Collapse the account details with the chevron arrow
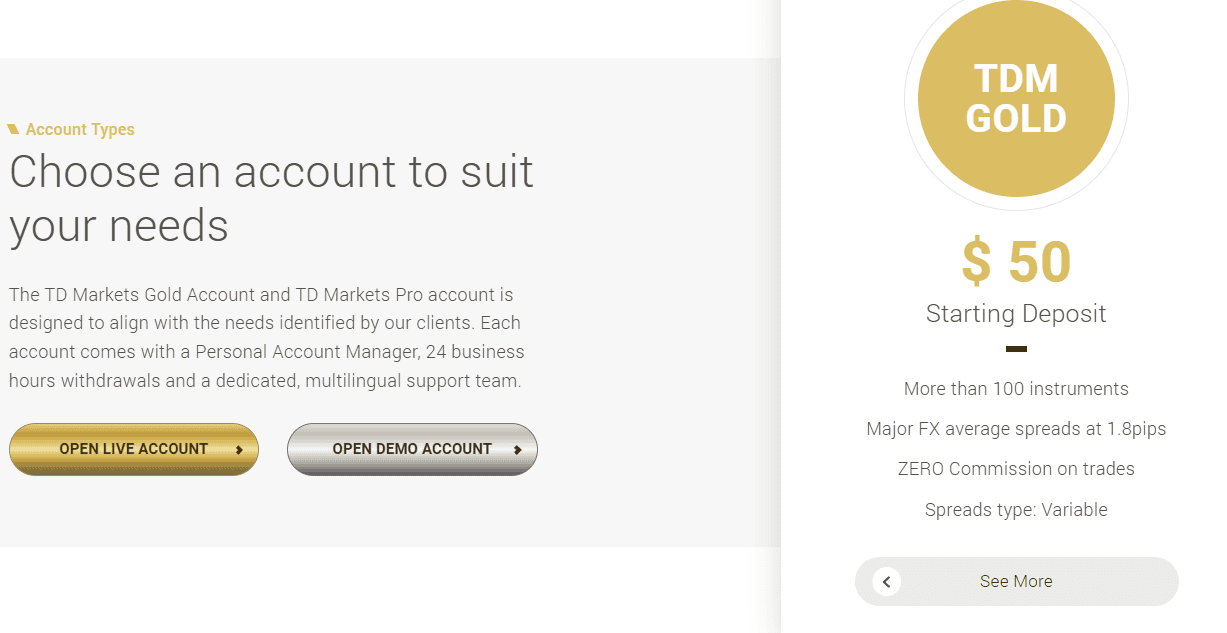 (x=886, y=581)
